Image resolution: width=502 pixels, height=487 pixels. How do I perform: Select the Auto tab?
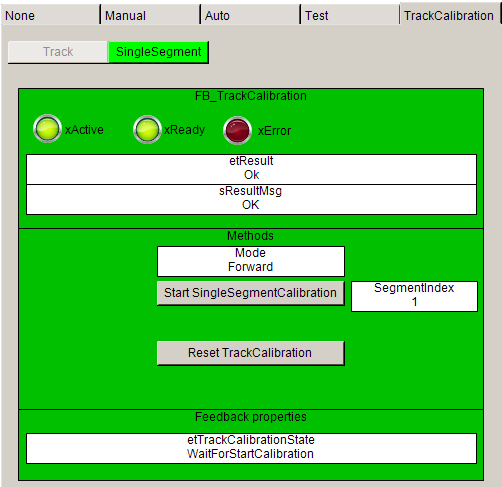[250, 16]
